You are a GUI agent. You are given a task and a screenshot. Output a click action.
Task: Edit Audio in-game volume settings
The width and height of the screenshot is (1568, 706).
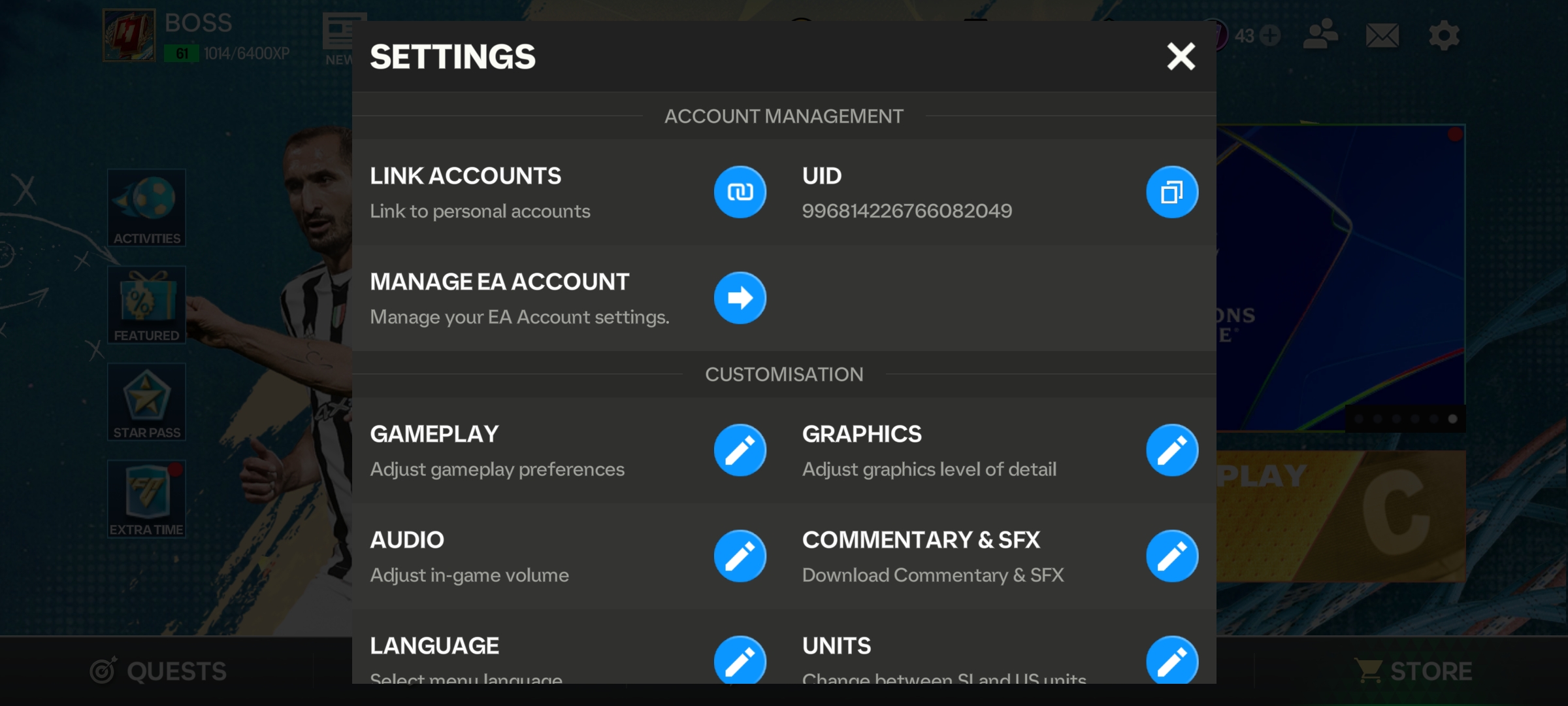740,556
